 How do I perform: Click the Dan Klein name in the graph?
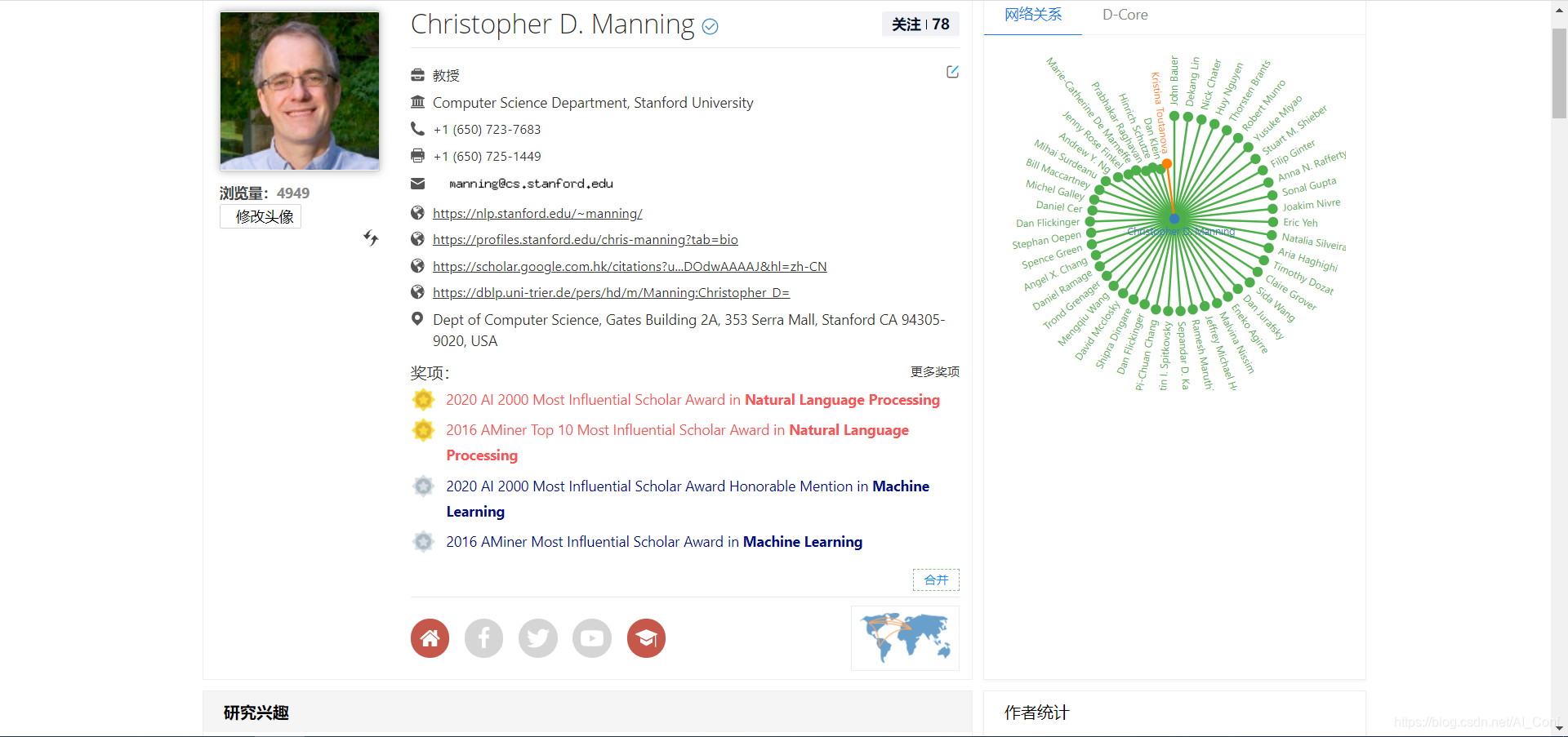pyautogui.click(x=1151, y=137)
